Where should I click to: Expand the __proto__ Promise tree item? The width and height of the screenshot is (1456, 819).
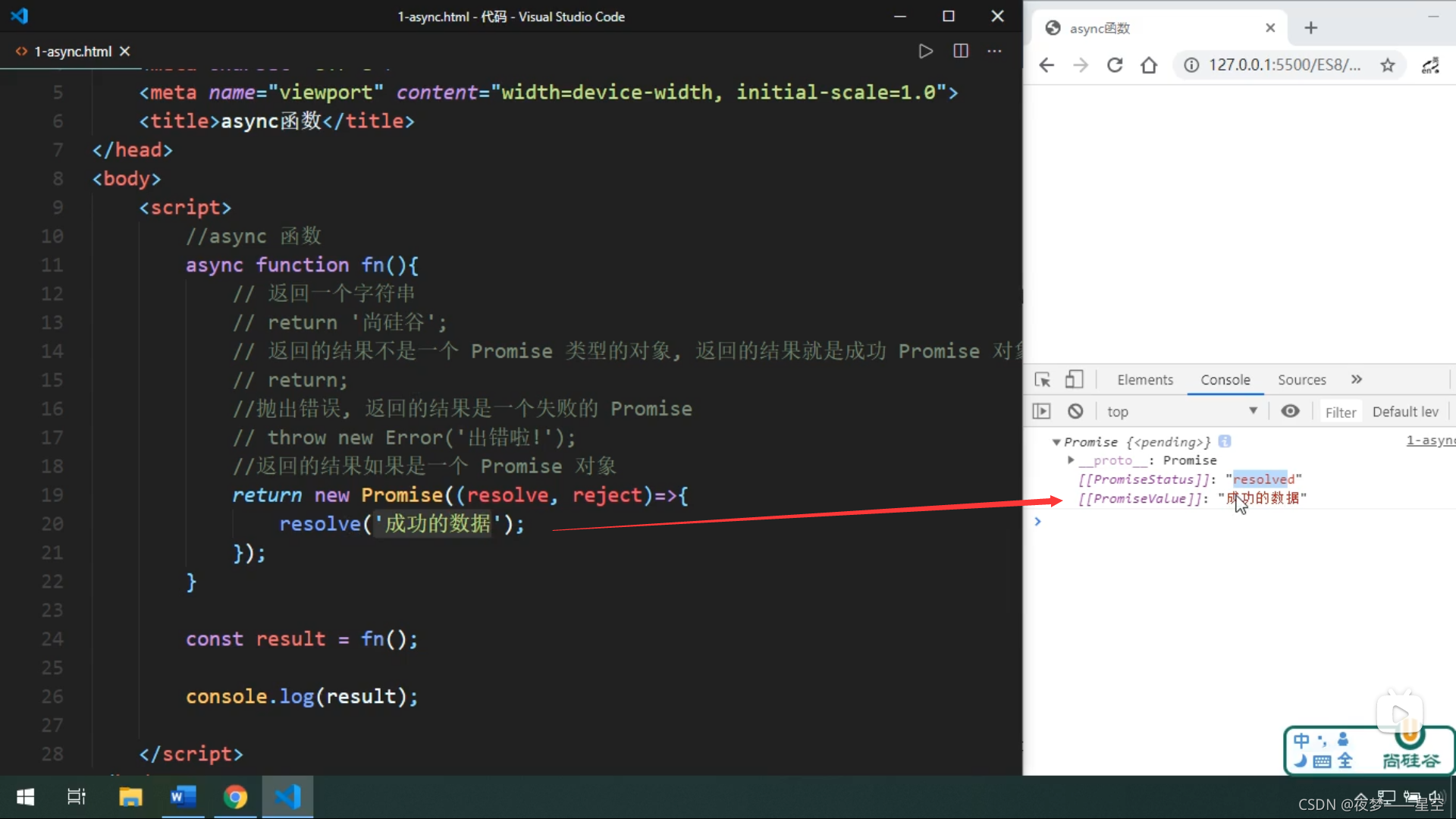(x=1071, y=459)
